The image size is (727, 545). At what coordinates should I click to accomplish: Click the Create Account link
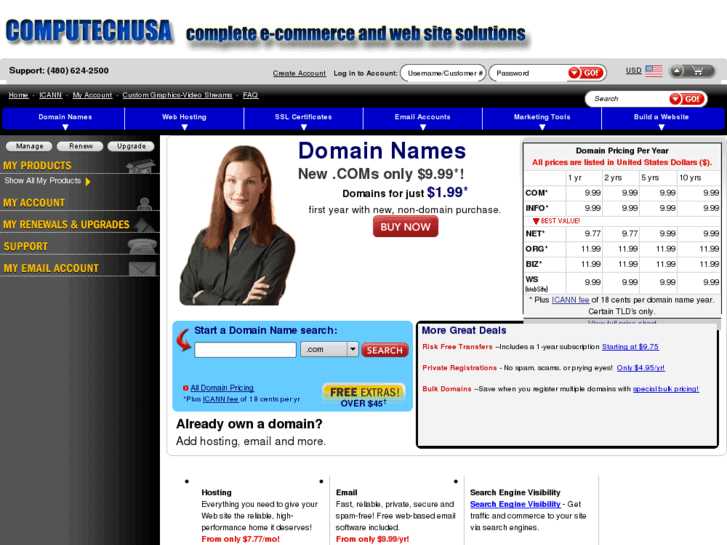[299, 73]
